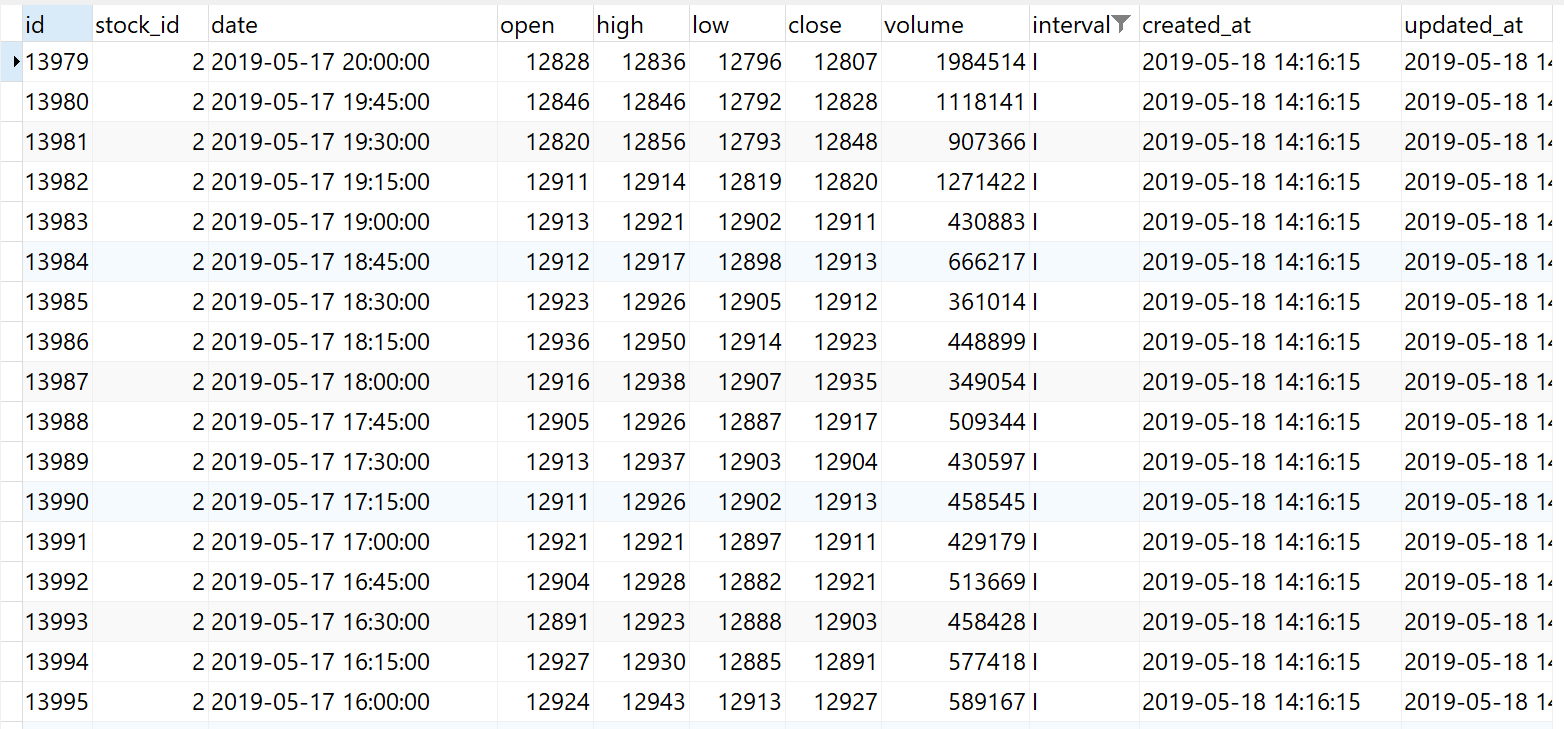Select the id cell 13994
The height and width of the screenshot is (729, 1564).
[x=57, y=662]
